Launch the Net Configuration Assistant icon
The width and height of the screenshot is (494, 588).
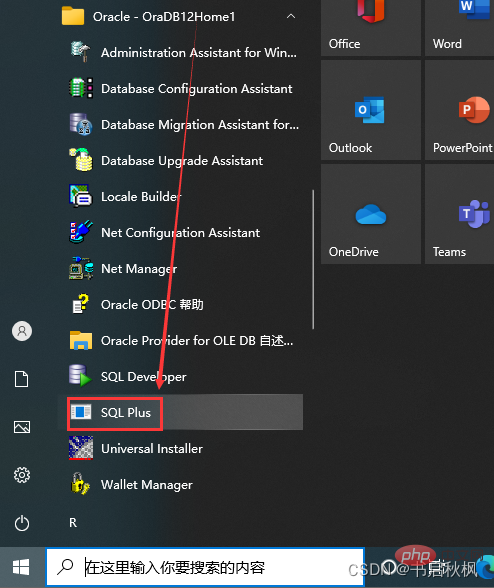(81, 232)
